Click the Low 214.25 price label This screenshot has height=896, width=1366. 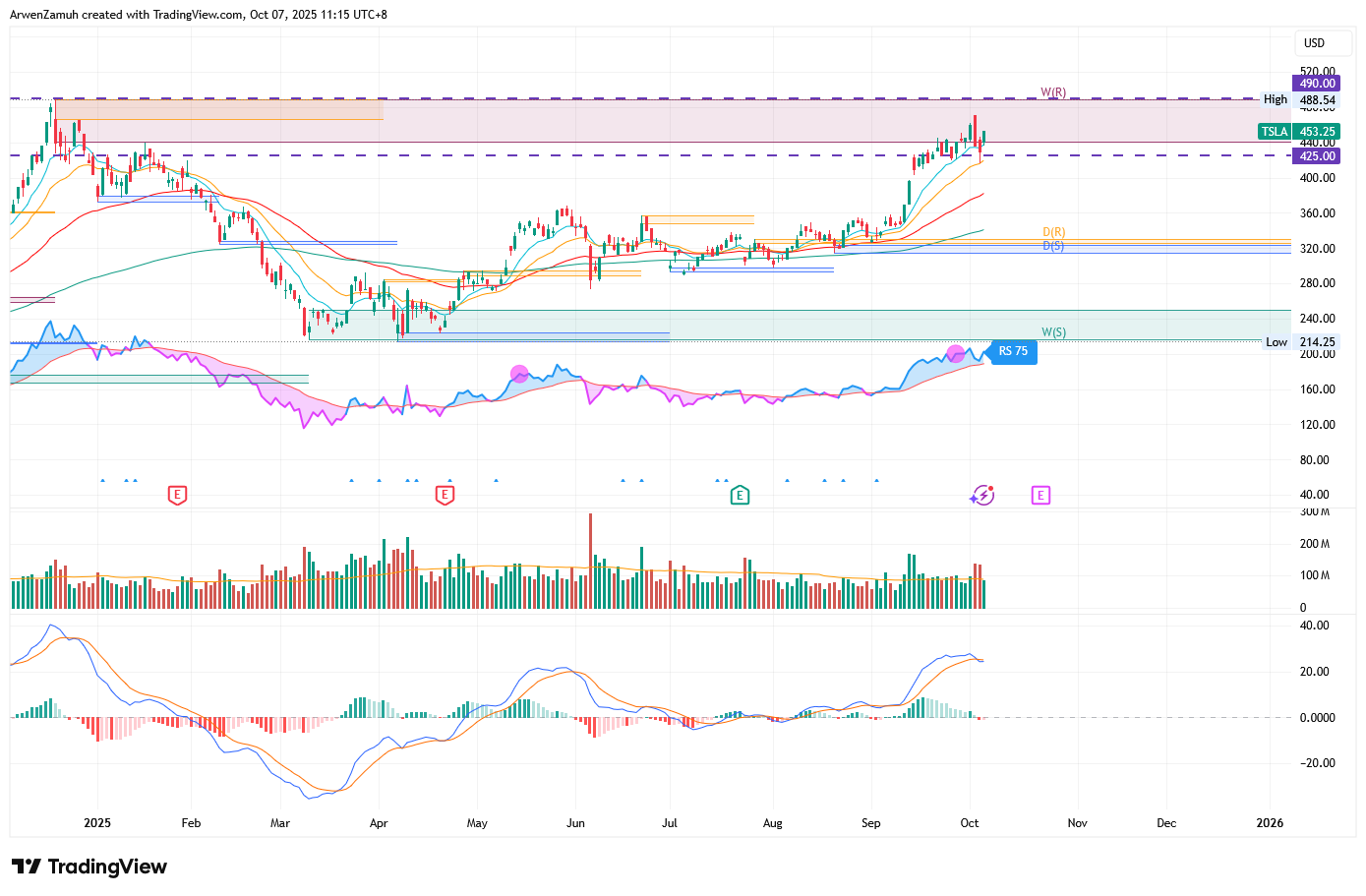click(1299, 342)
